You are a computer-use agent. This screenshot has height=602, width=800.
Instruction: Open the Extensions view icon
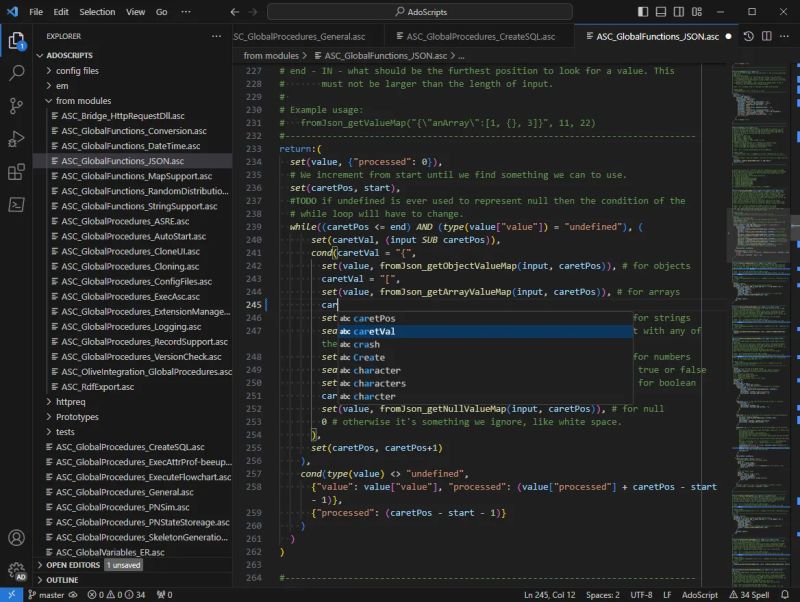tap(14, 173)
